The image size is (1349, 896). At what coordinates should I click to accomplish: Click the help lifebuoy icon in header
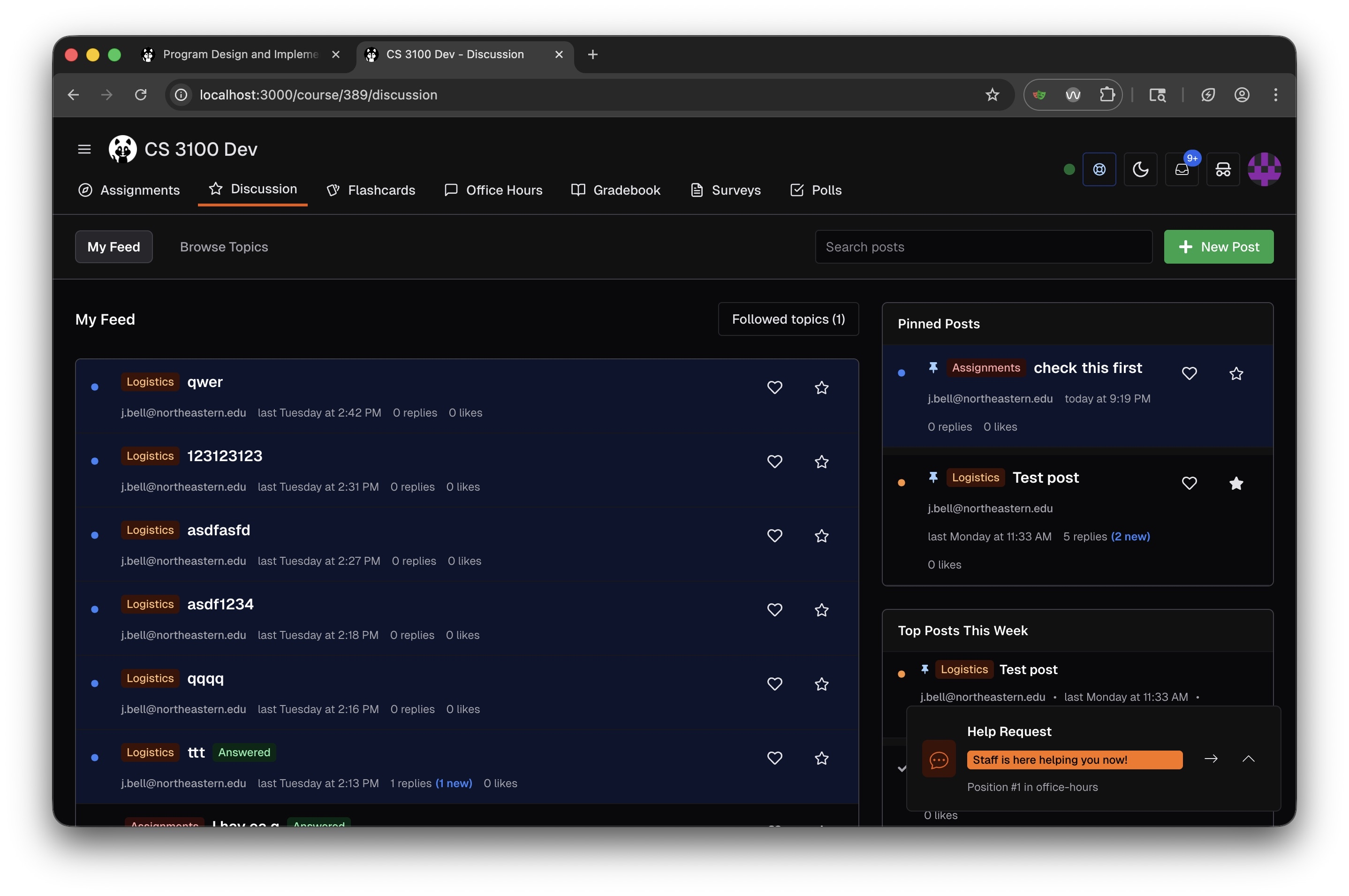point(1099,169)
